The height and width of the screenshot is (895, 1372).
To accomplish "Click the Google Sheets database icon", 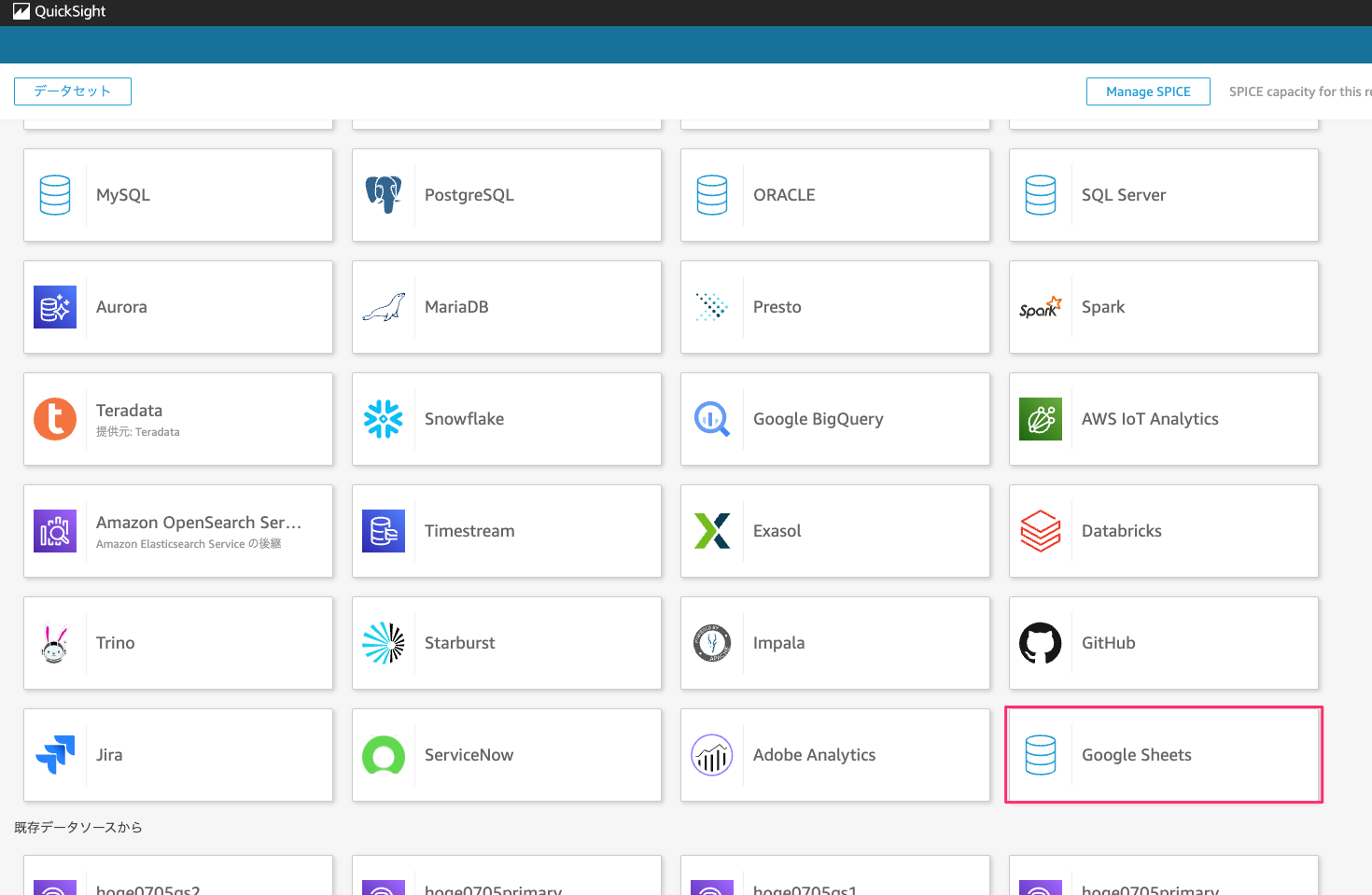I will click(1041, 755).
